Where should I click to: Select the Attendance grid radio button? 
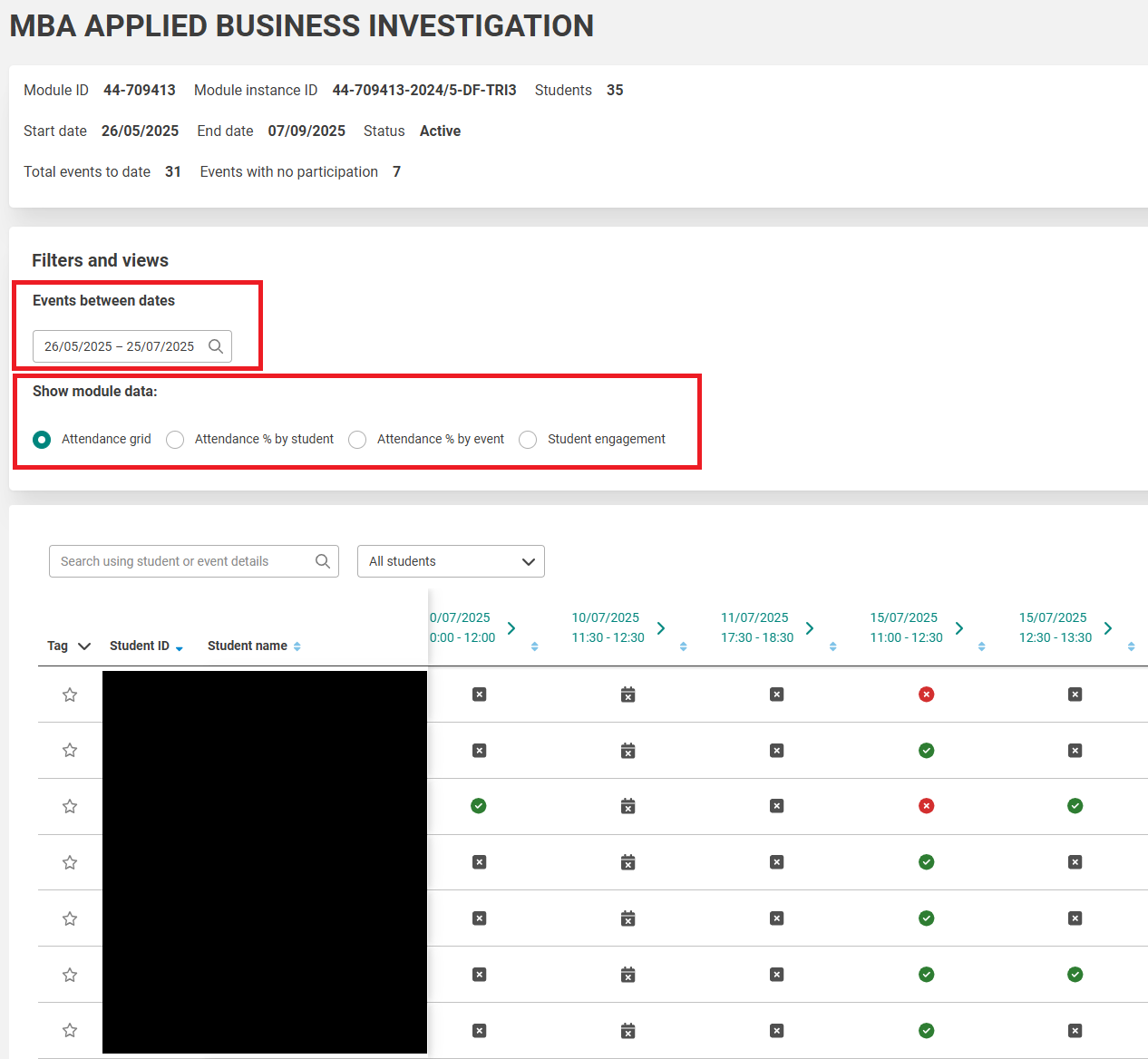[x=42, y=440]
